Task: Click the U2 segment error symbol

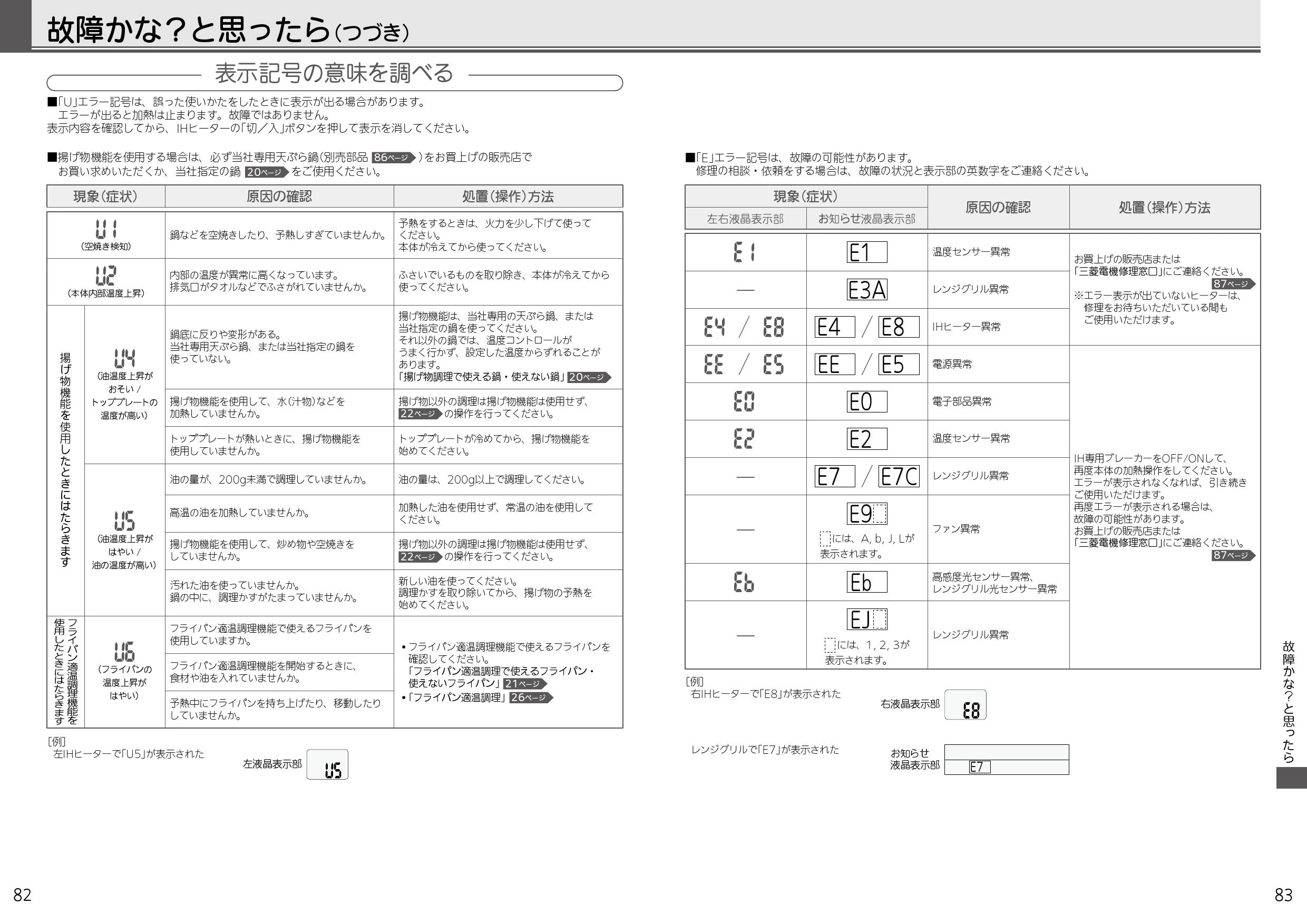Action: point(106,276)
